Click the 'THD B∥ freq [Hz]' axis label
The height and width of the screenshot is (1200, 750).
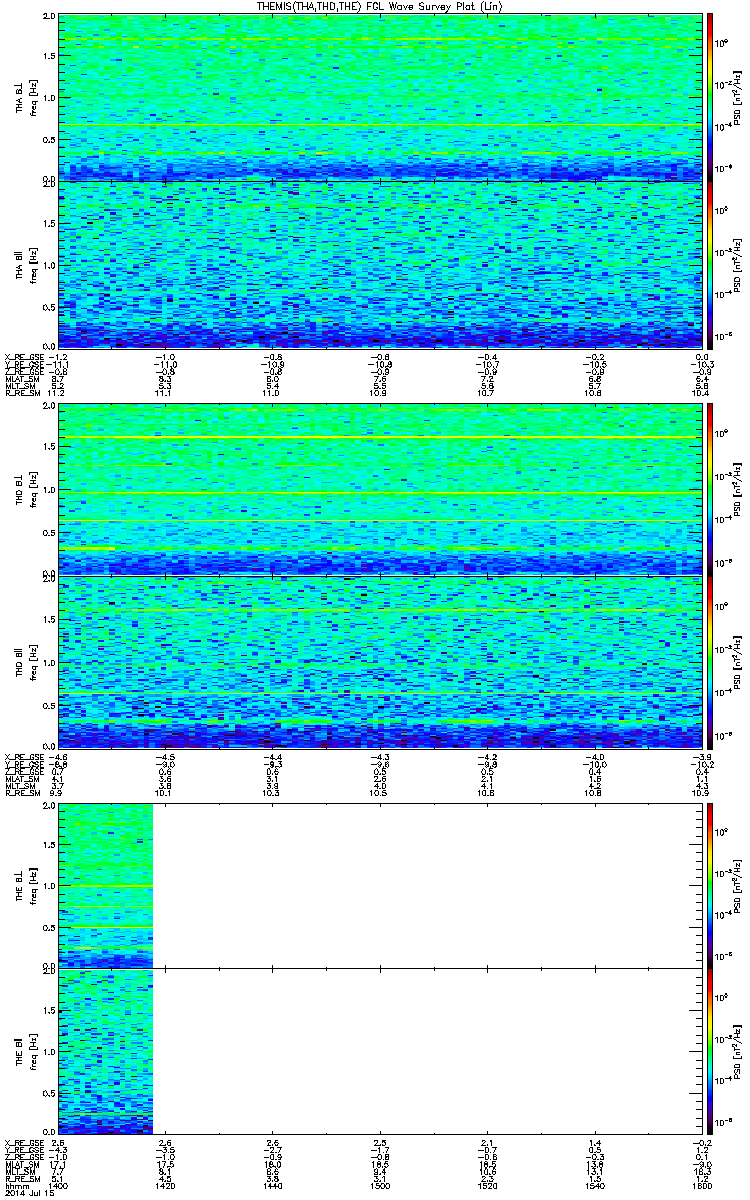25,661
